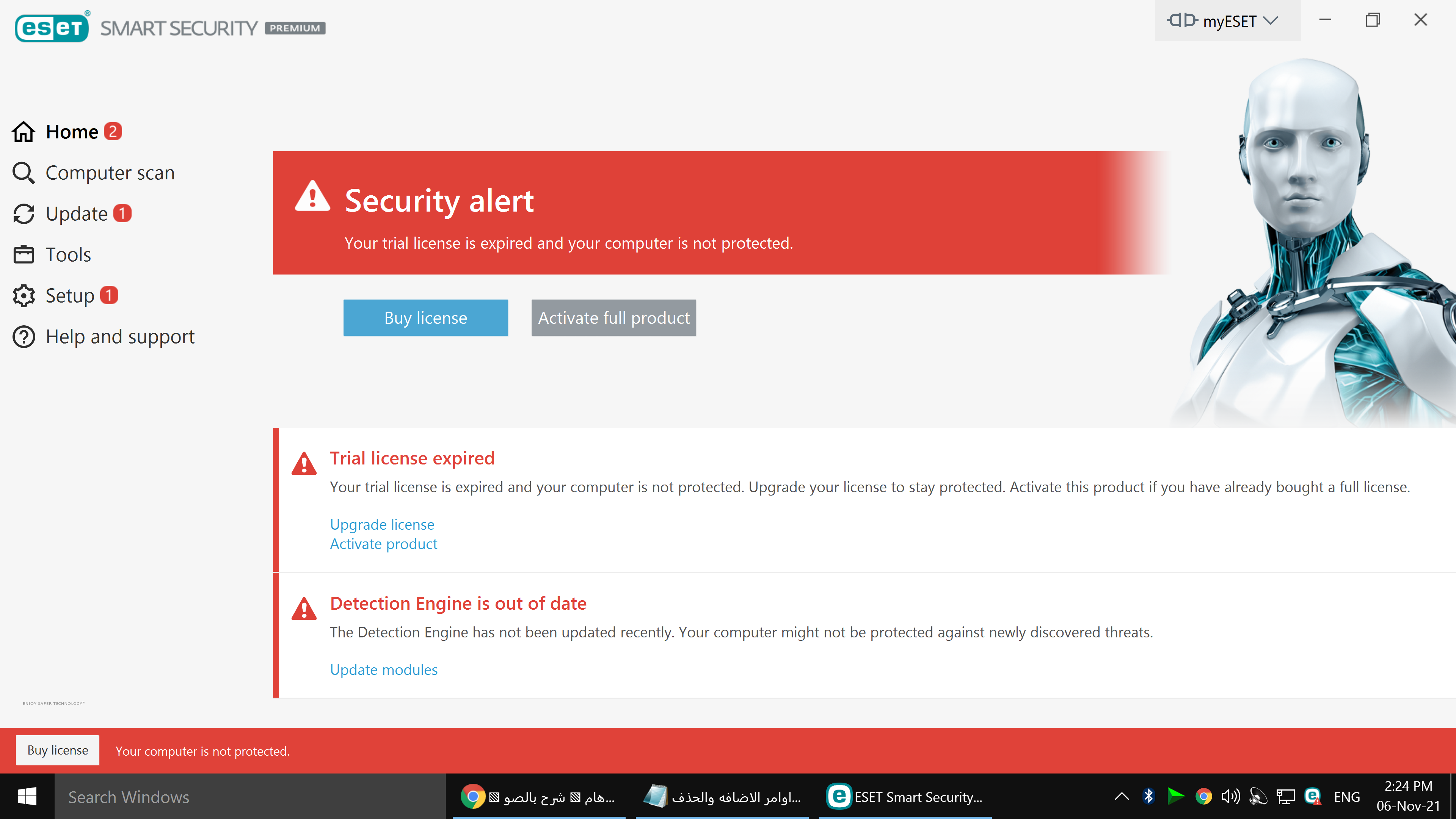Click the question mark Help icon
The image size is (1456, 819).
pos(24,337)
